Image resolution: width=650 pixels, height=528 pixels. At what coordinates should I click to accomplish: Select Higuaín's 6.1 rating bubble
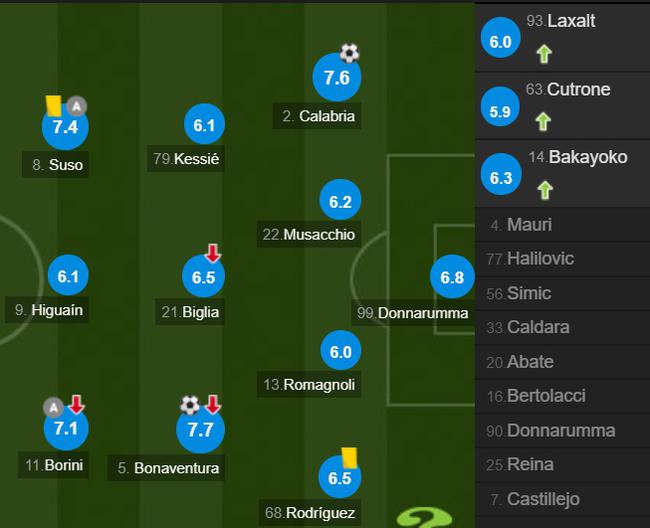(x=68, y=276)
